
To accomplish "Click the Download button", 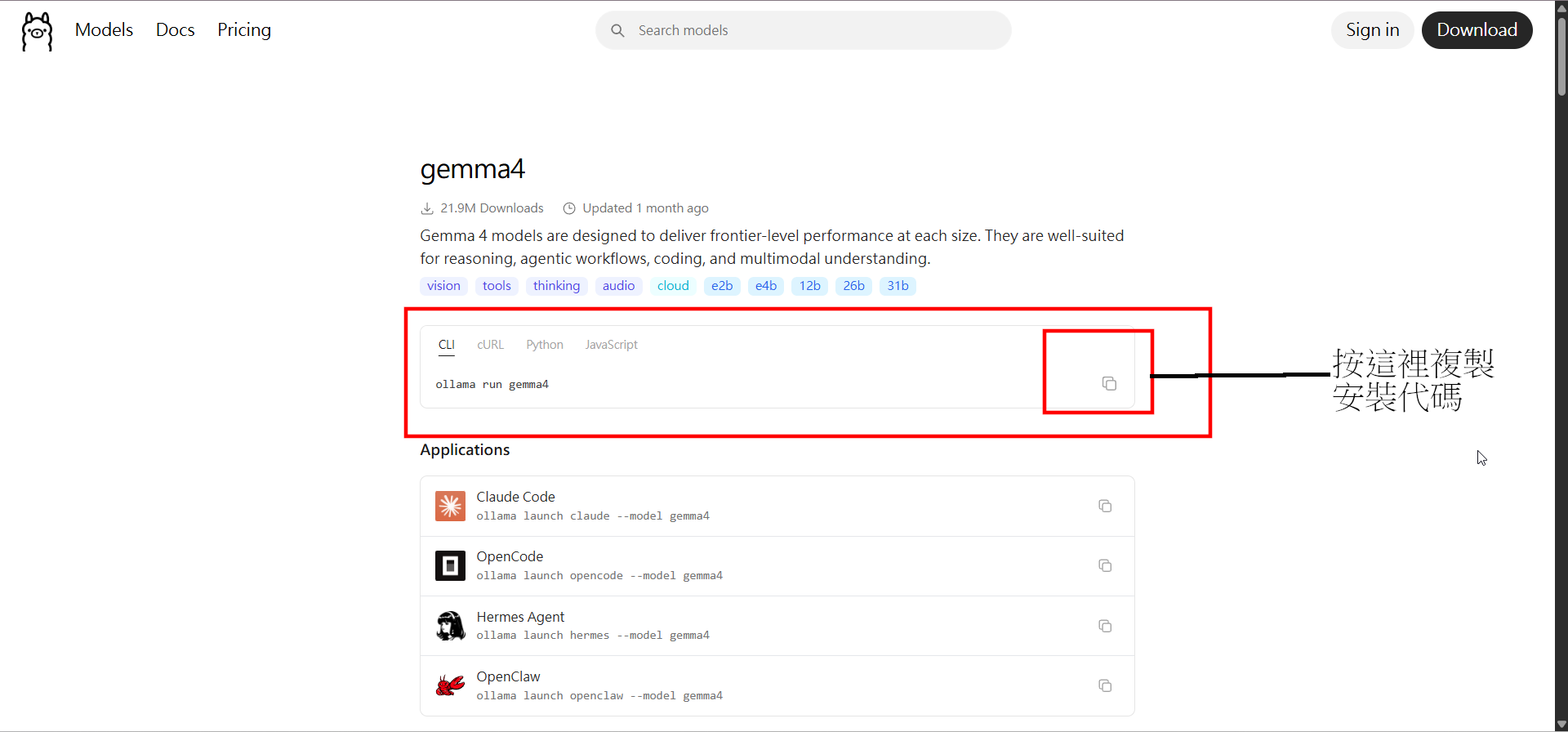I will 1477,30.
